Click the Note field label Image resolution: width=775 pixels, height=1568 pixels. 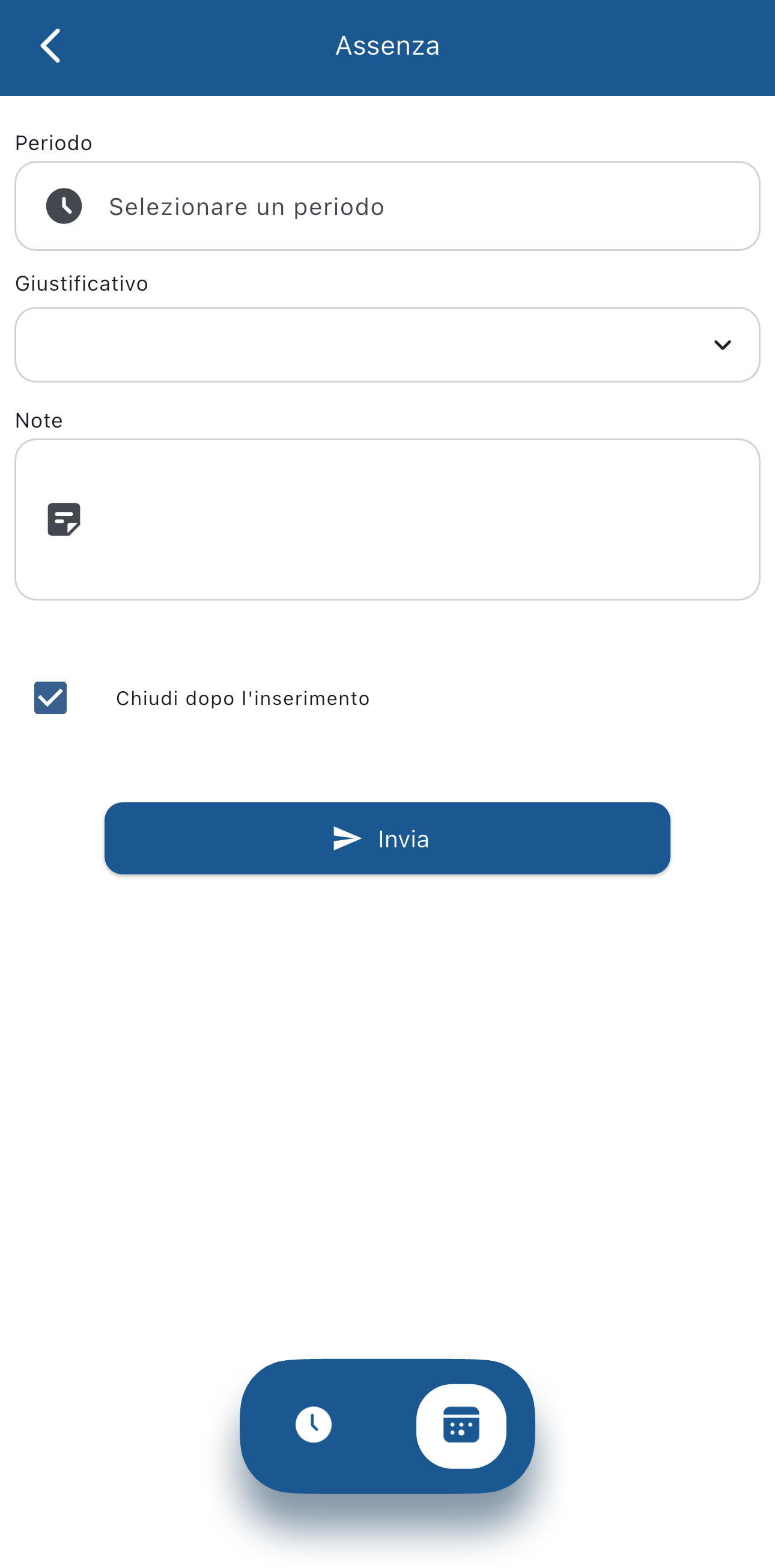pyautogui.click(x=39, y=420)
